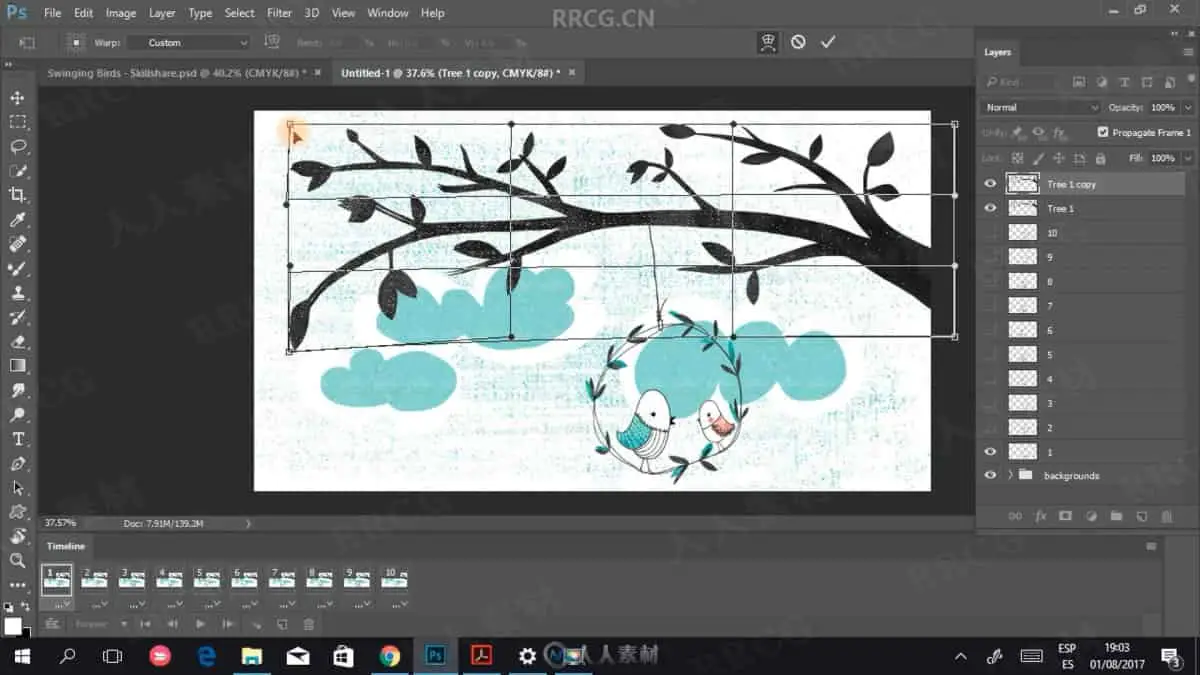The height and width of the screenshot is (675, 1200).
Task: Go to first frame in Timeline
Action: click(145, 624)
